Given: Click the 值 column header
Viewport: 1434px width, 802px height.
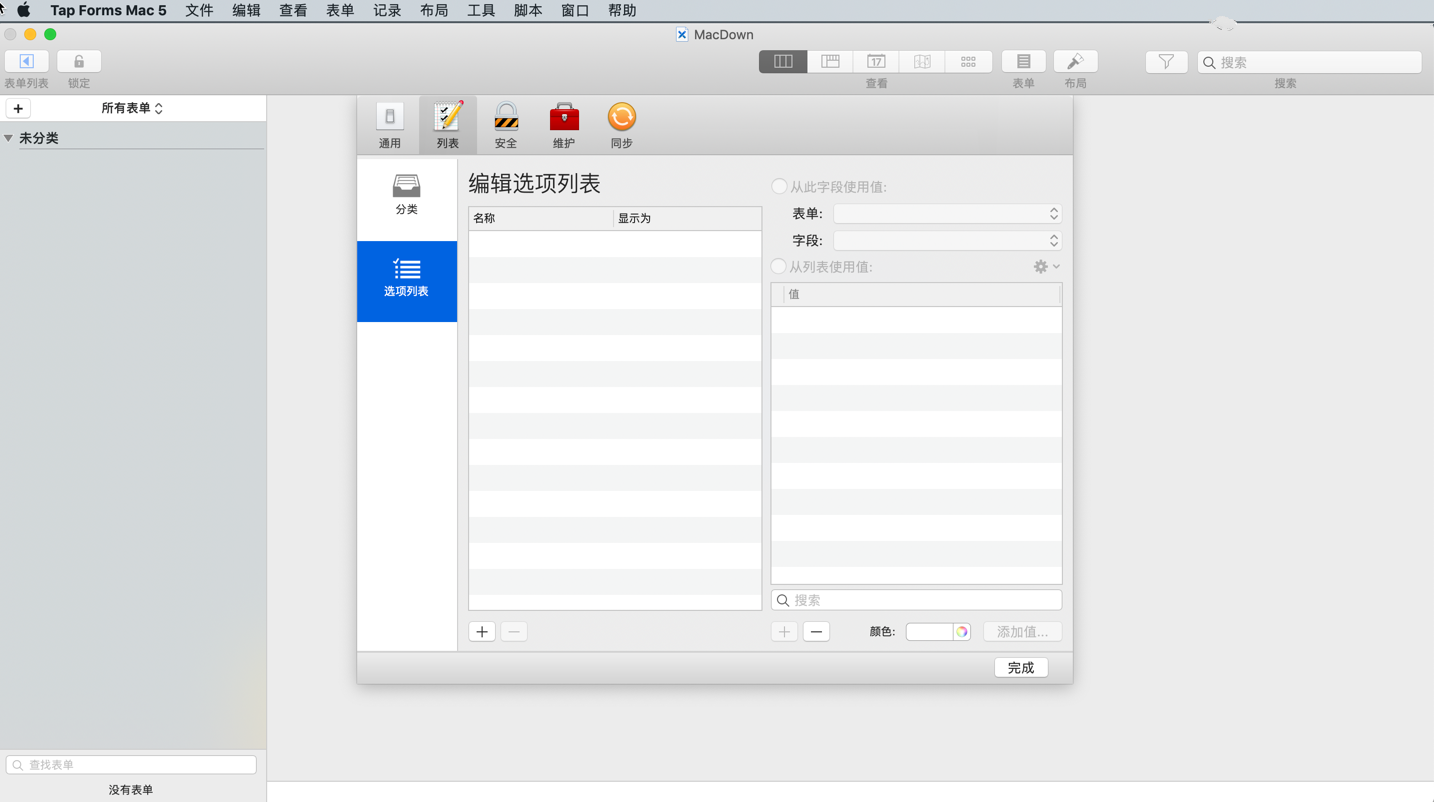Looking at the screenshot, I should [x=922, y=294].
